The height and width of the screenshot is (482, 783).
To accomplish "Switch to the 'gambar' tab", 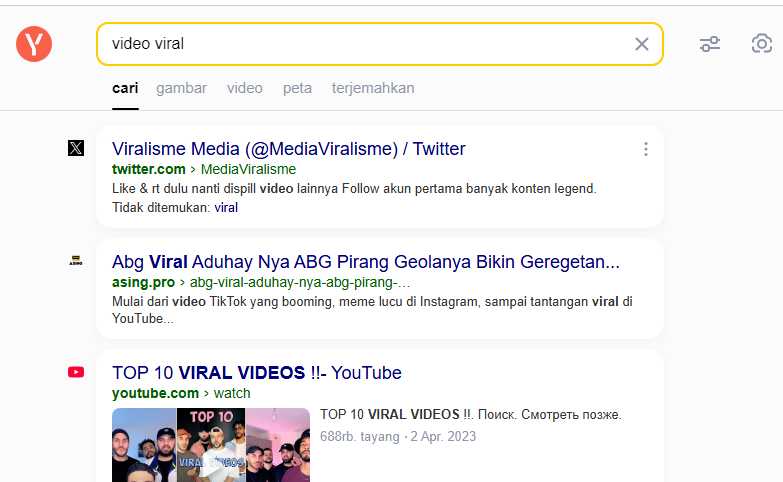I will [181, 88].
